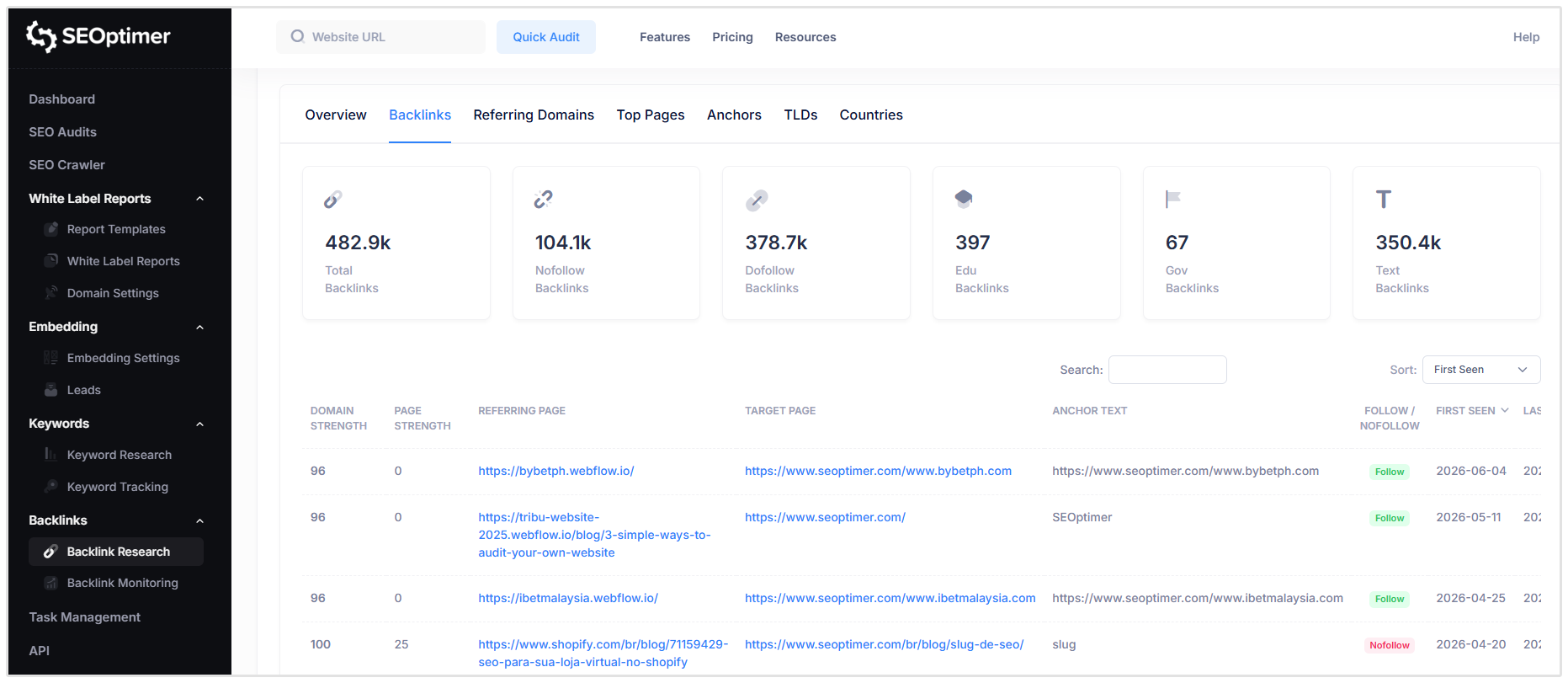Click the Backlink Research link icon
The width and height of the screenshot is (1568, 683).
tap(51, 552)
